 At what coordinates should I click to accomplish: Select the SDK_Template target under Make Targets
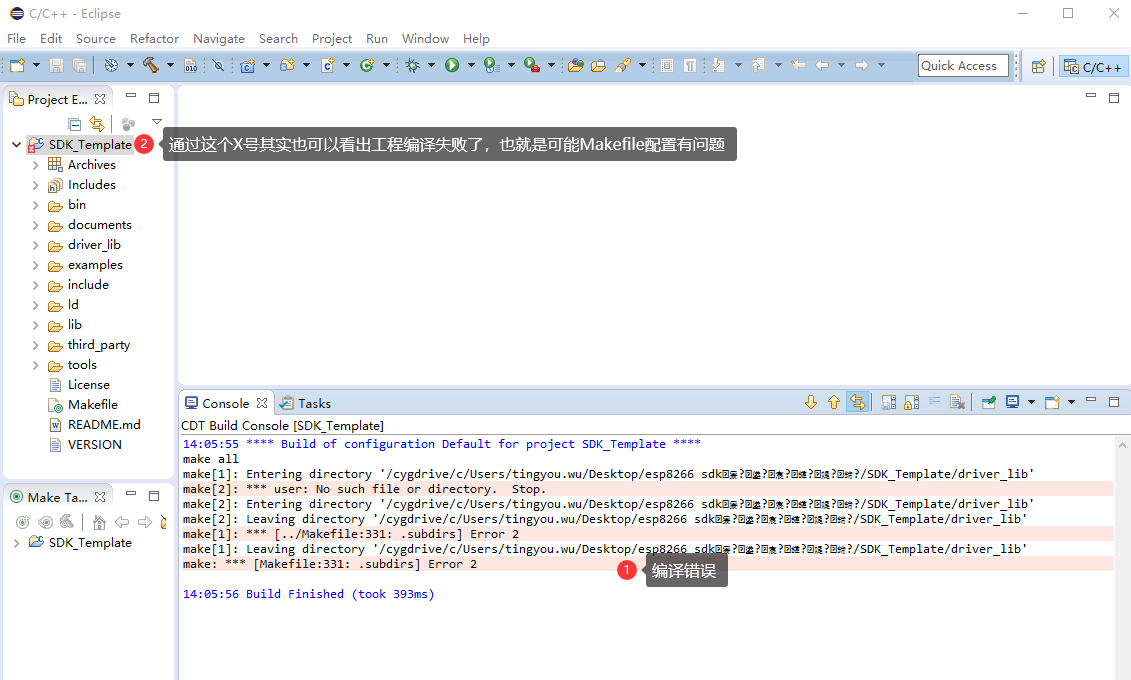pos(90,542)
